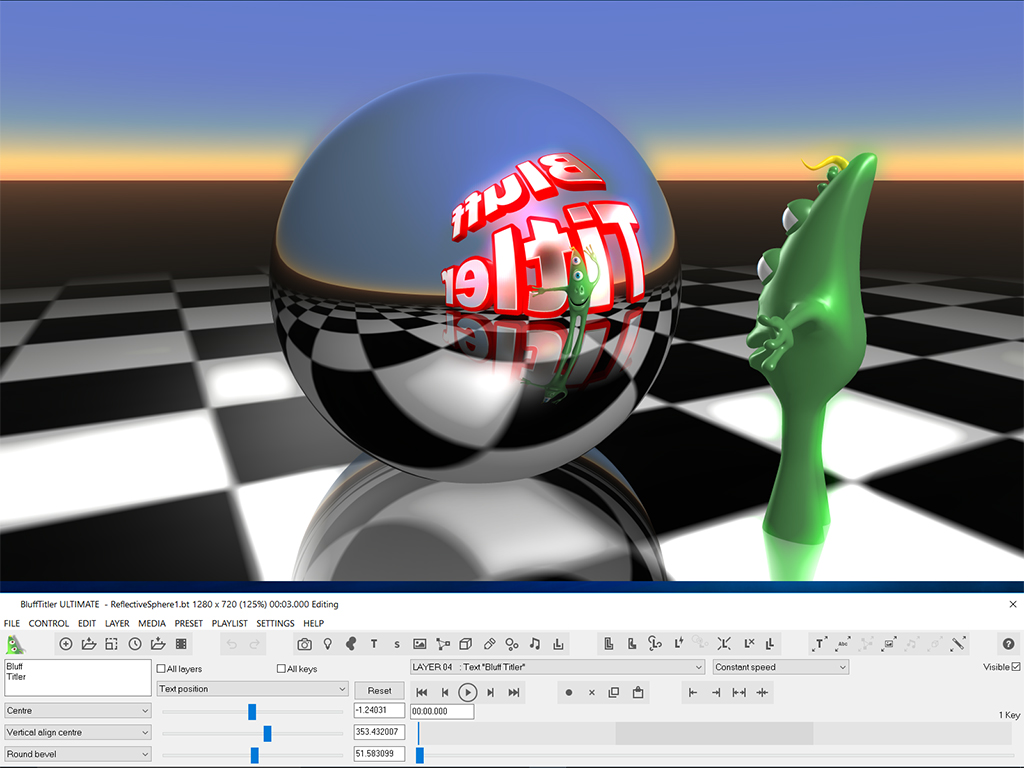
Task: Enable the All keys checkbox
Action: (x=281, y=669)
